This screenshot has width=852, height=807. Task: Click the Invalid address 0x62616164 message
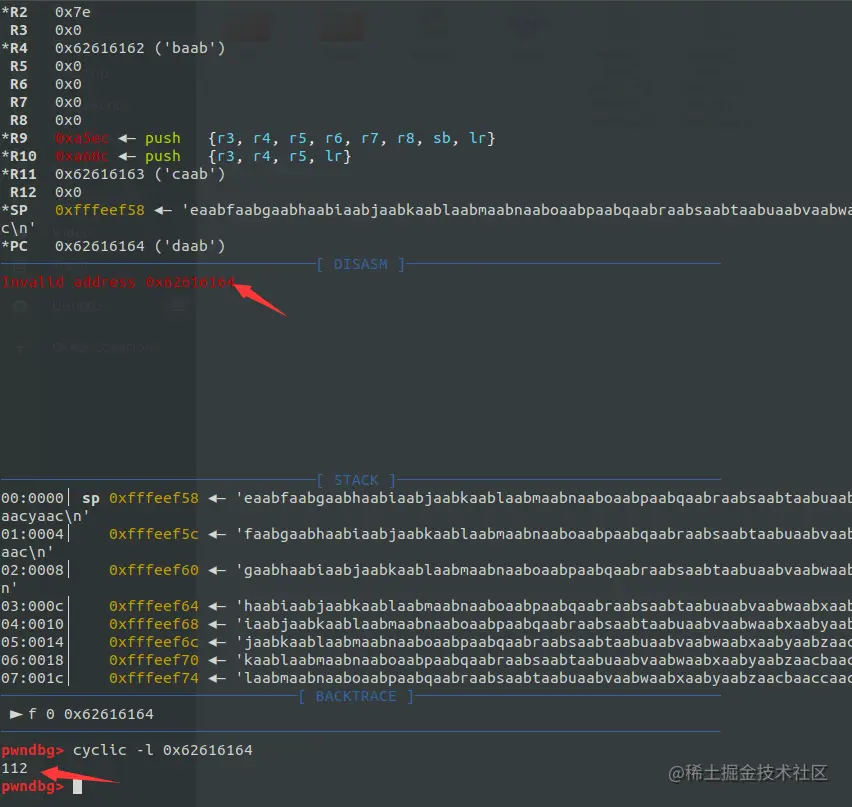pyautogui.click(x=118, y=282)
